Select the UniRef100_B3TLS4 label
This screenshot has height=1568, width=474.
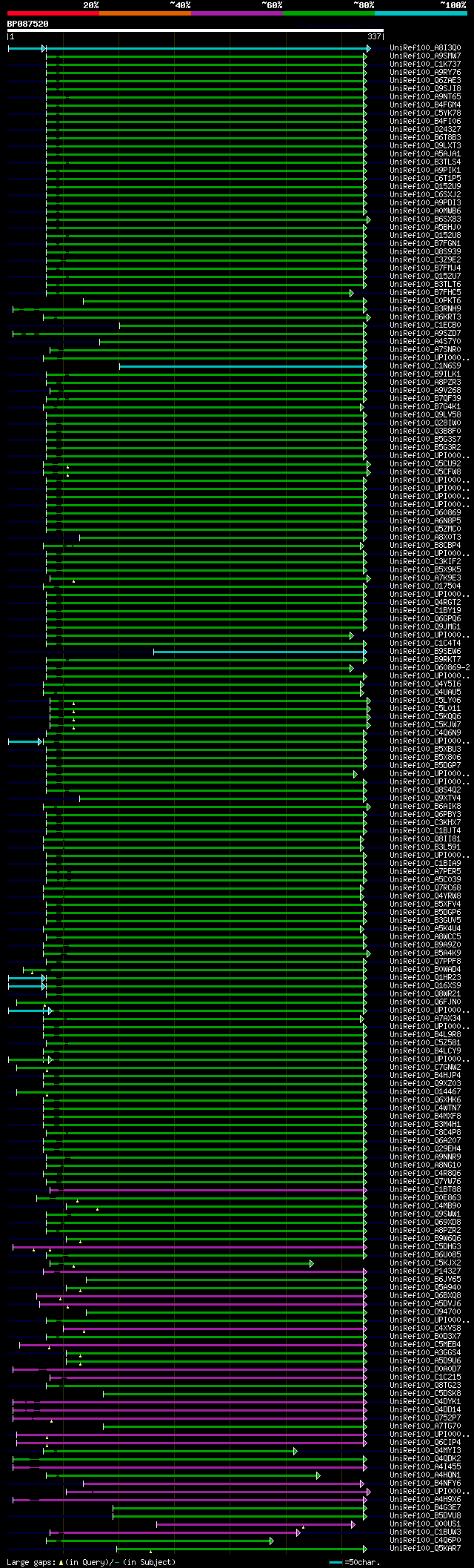425,162
